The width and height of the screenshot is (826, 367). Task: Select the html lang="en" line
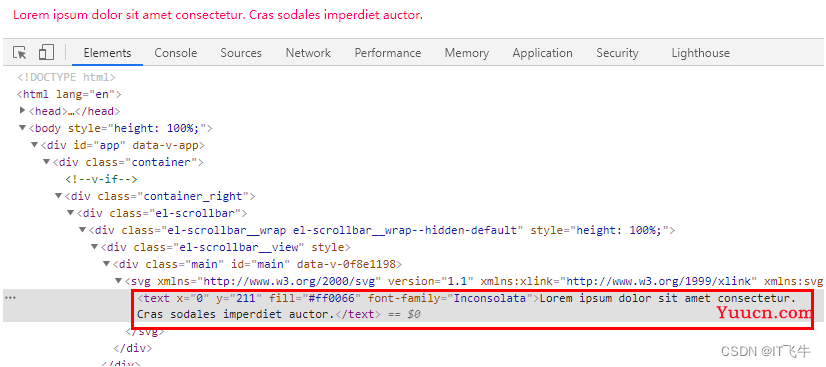(x=69, y=94)
